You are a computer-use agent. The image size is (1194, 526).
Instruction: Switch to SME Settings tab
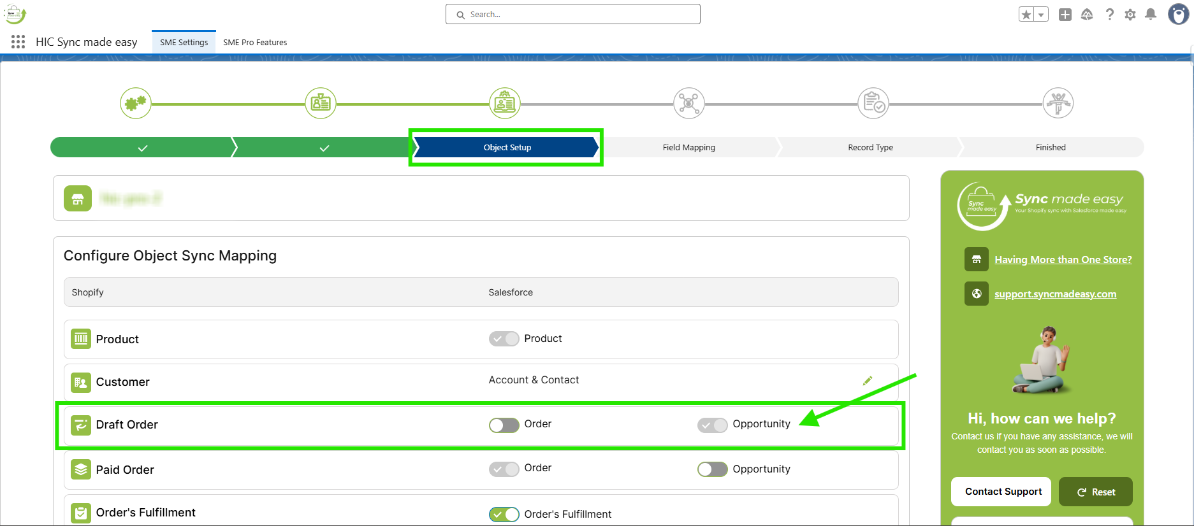pos(184,42)
